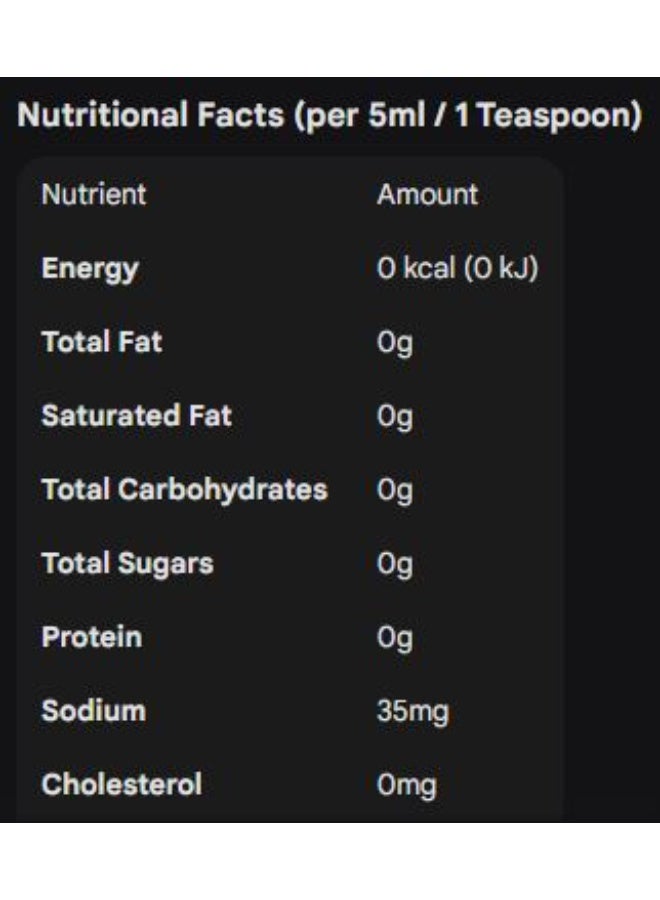Click the Total Sugars 0g value
Screen dimensions: 660x900
[395, 565]
